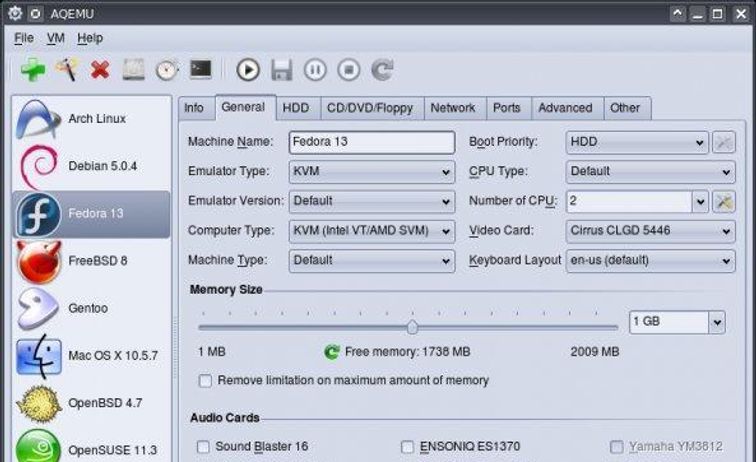Viewport: 756px width, 462px height.
Task: Select OpenBSD 4.7 in the list
Action: [x=92, y=403]
